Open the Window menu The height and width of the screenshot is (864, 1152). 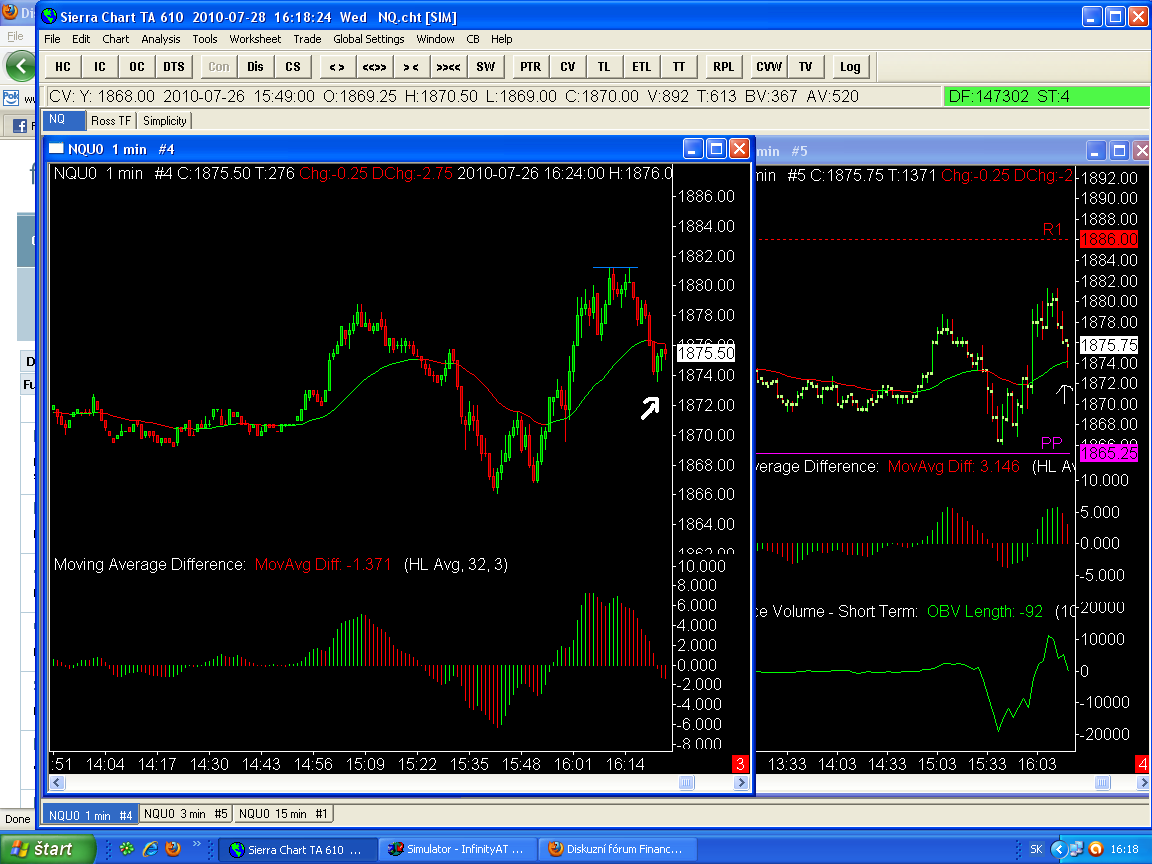(x=435, y=39)
